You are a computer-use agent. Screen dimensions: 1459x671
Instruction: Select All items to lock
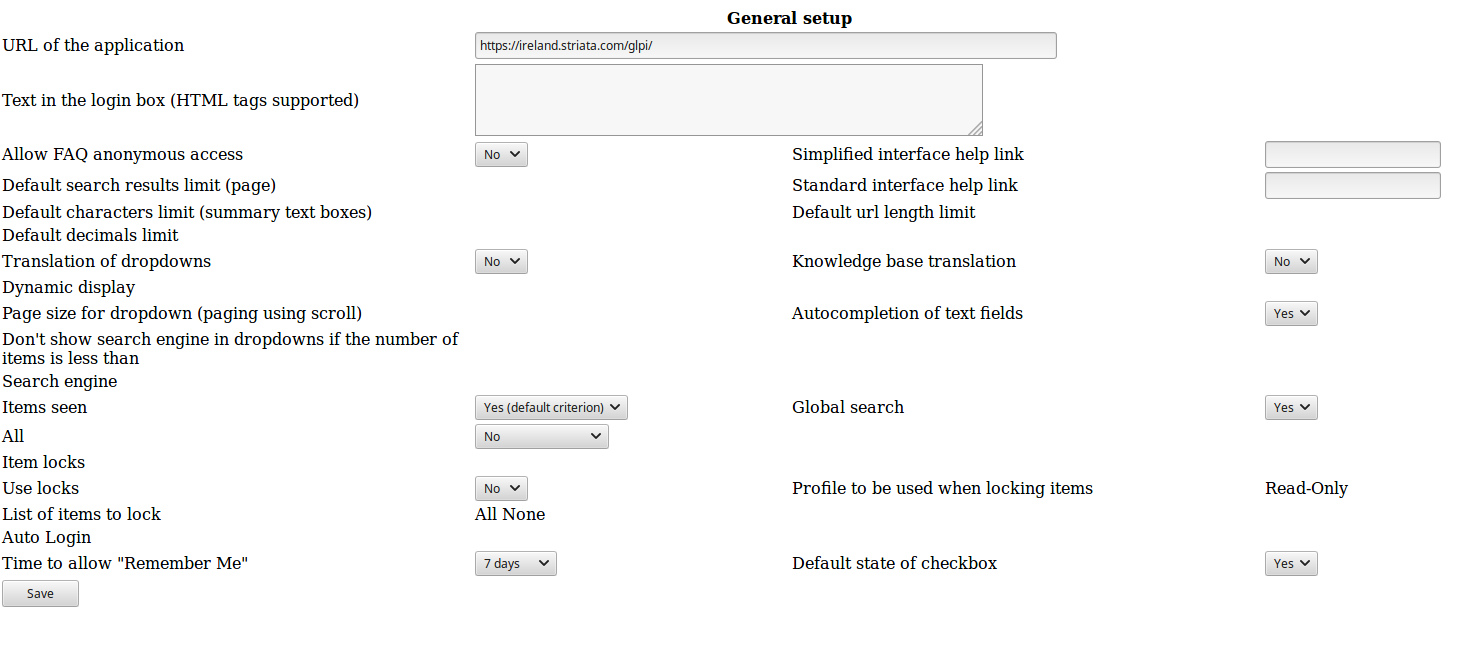[x=485, y=514]
